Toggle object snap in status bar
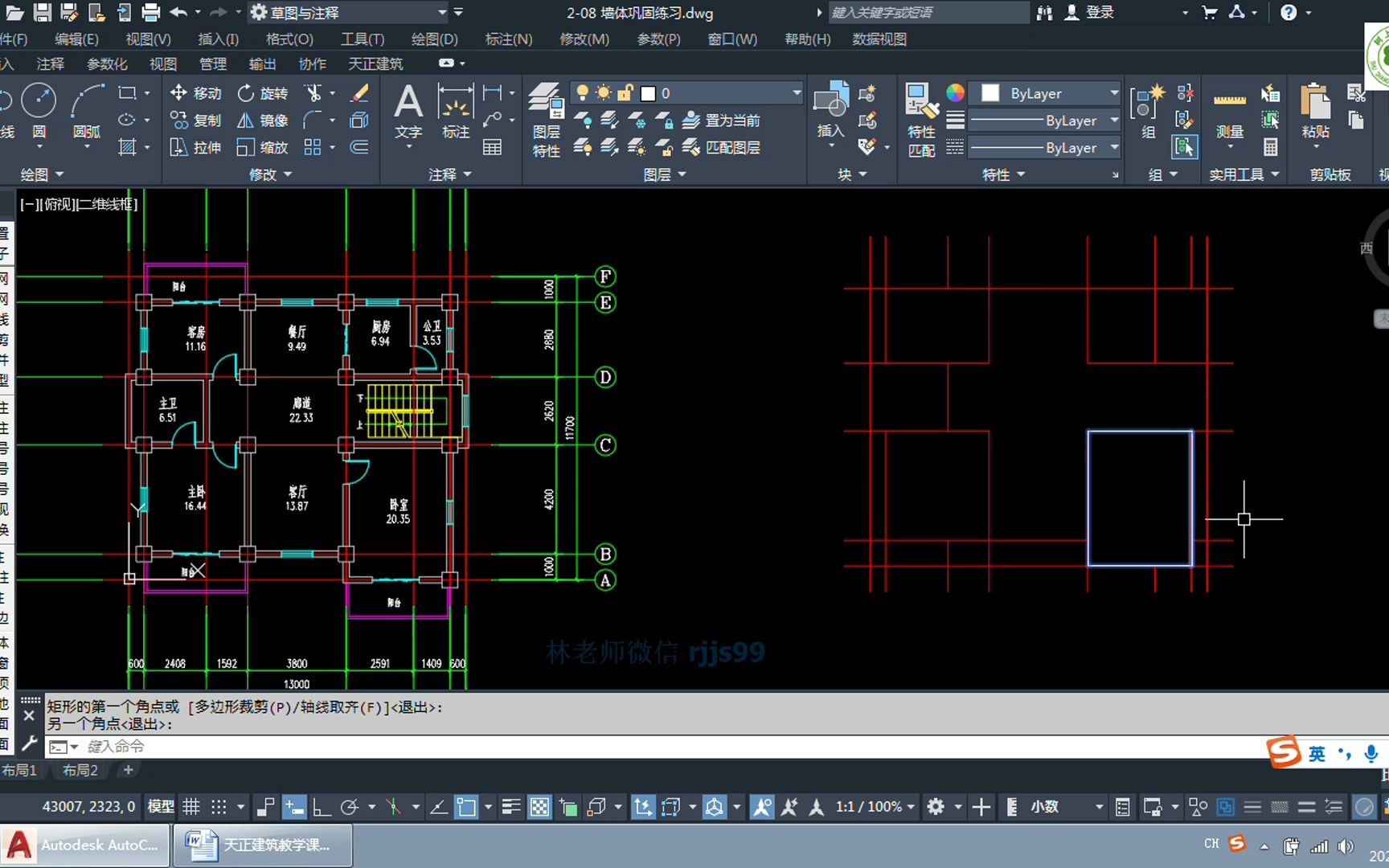The width and height of the screenshot is (1389, 868). [x=466, y=806]
